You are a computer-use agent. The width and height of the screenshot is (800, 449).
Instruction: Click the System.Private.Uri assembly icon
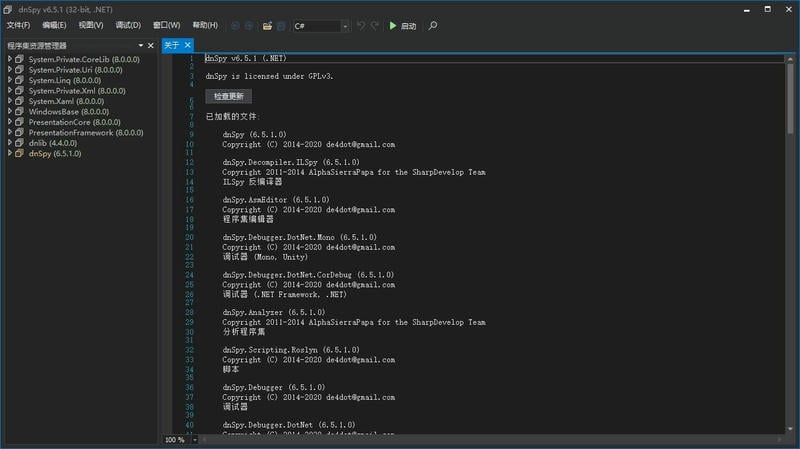[19, 69]
